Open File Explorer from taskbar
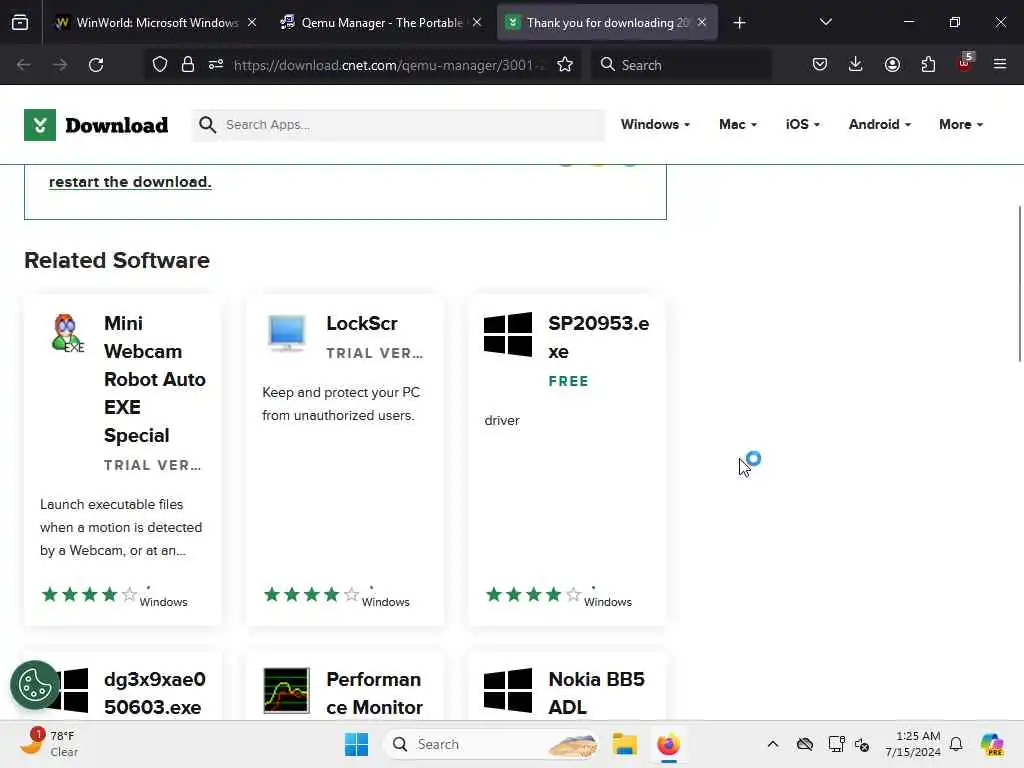1024x768 pixels. click(x=624, y=744)
